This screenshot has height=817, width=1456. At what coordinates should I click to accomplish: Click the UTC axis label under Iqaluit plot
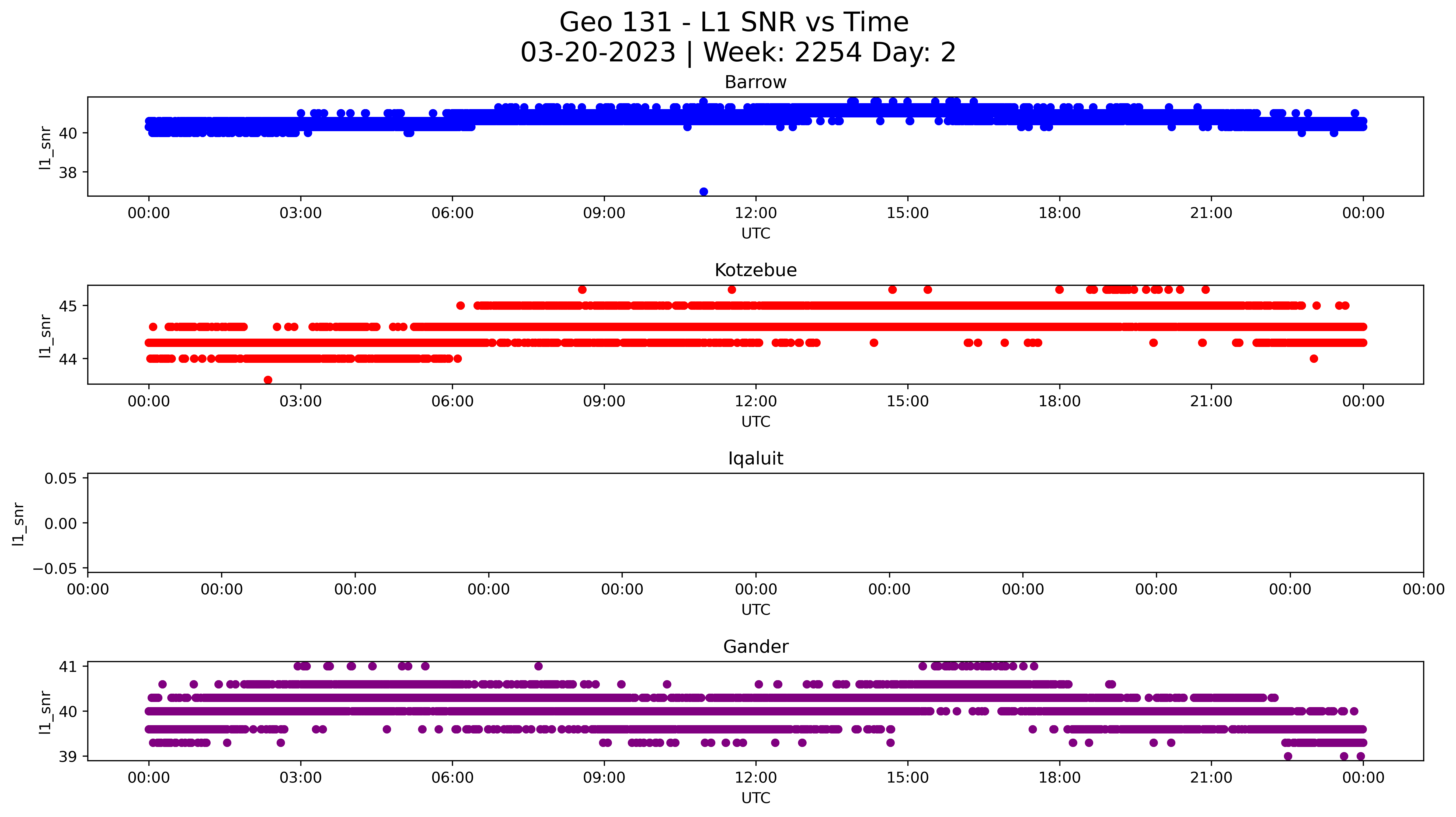(x=756, y=610)
